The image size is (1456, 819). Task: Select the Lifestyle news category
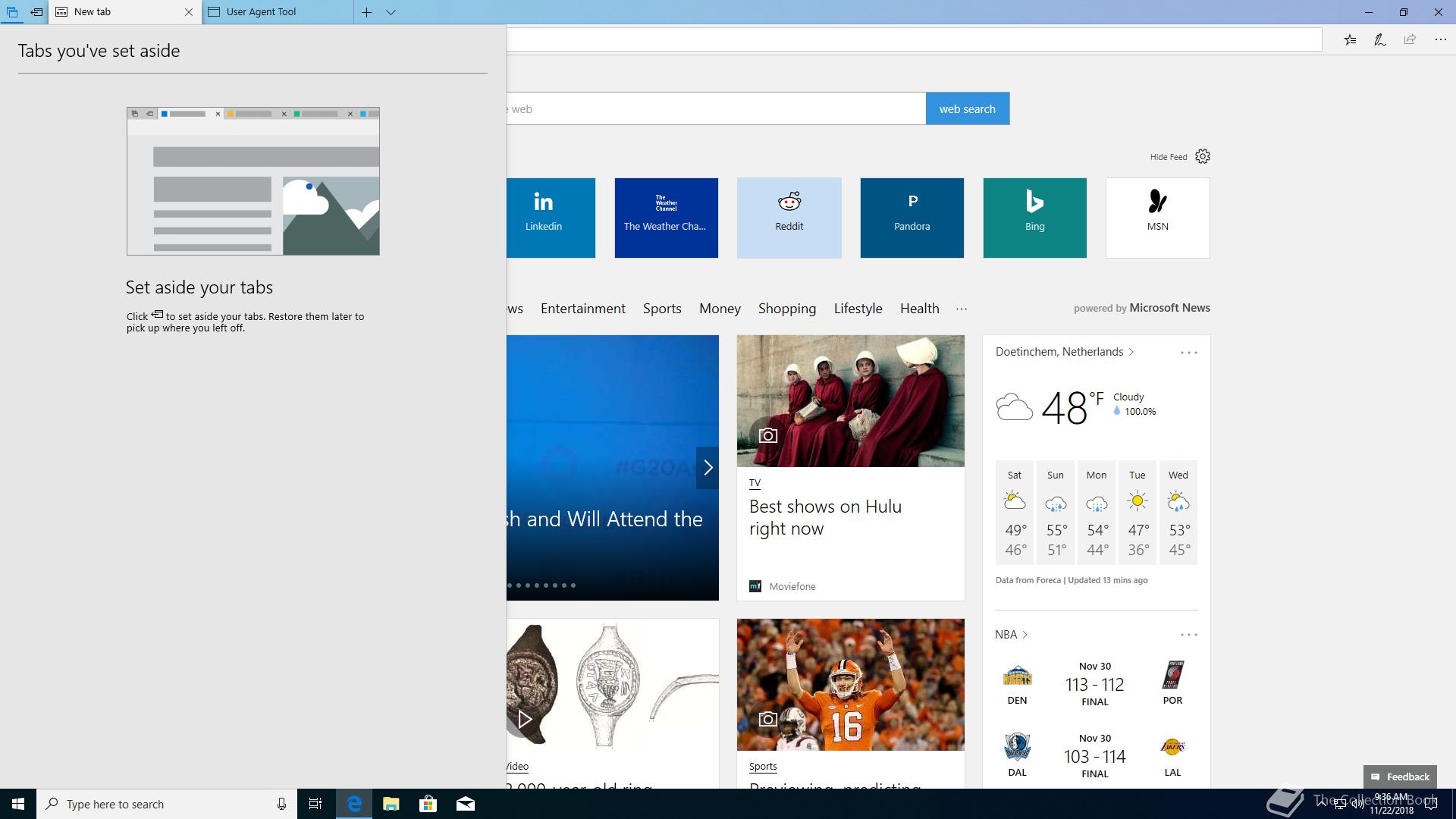(858, 309)
